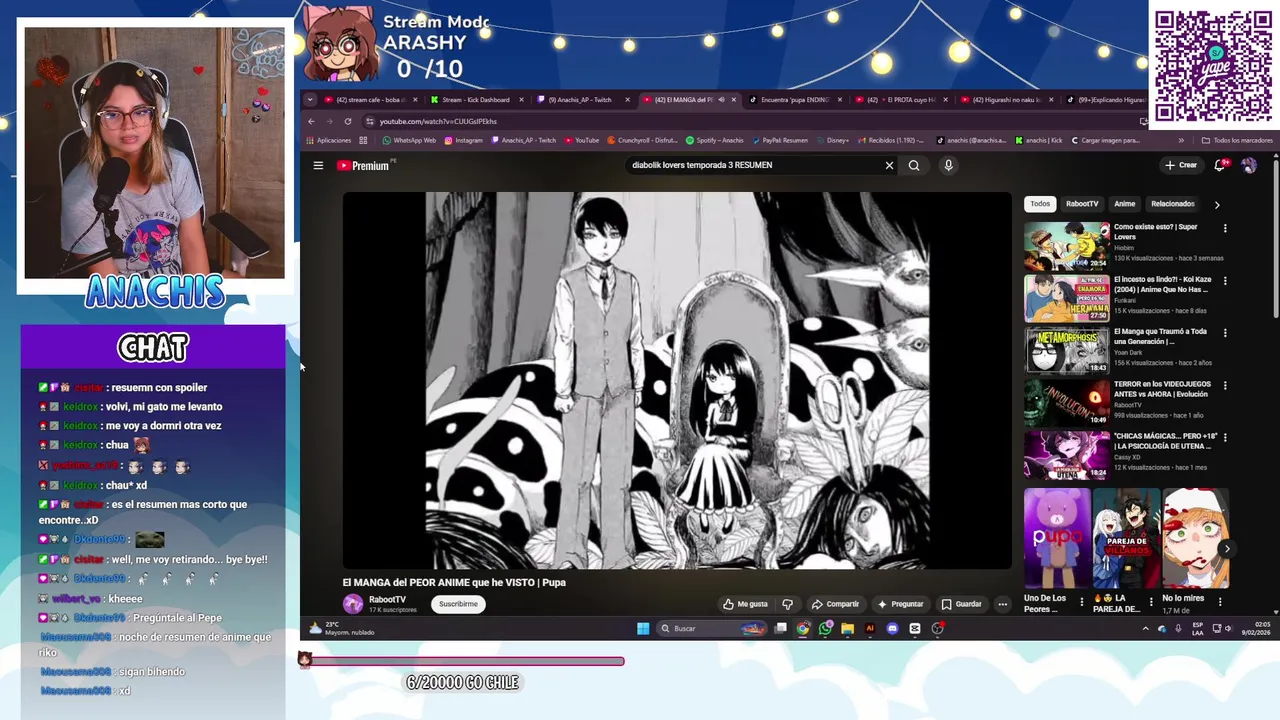The width and height of the screenshot is (1280, 720).
Task: Open more actions ellipsis under the video
Action: (x=1002, y=604)
